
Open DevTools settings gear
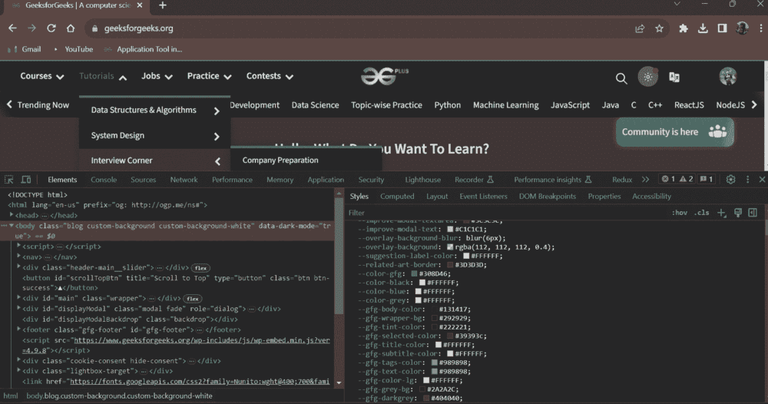[x=730, y=180]
